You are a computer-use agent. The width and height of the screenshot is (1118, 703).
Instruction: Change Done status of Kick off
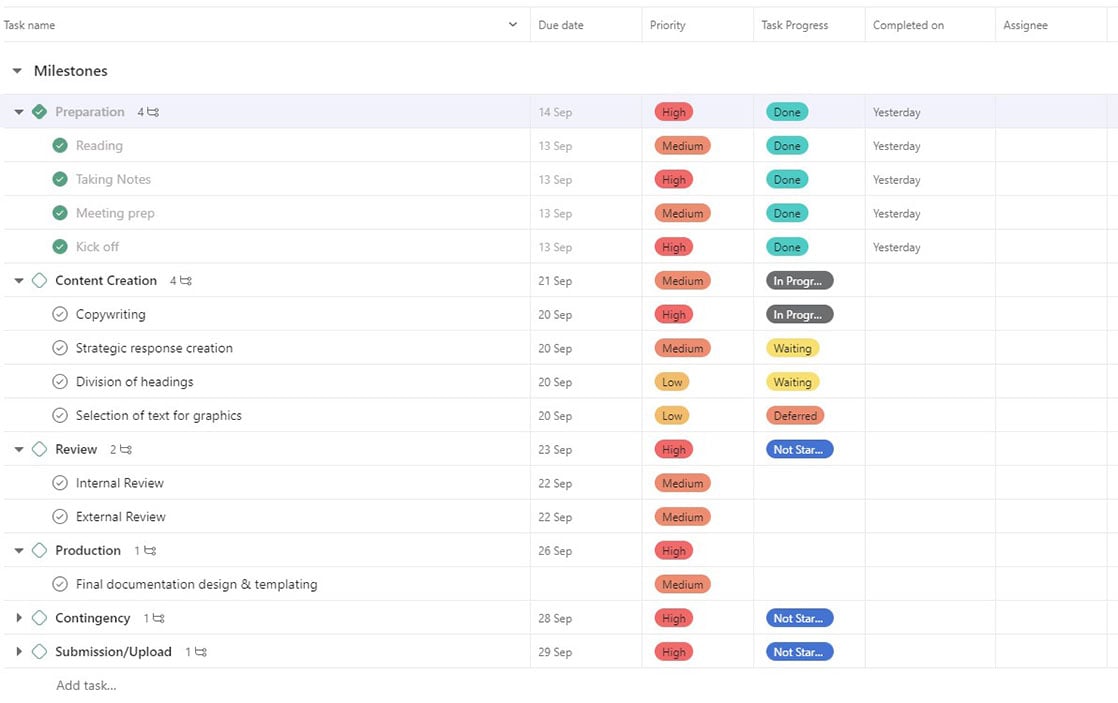pyautogui.click(x=787, y=247)
